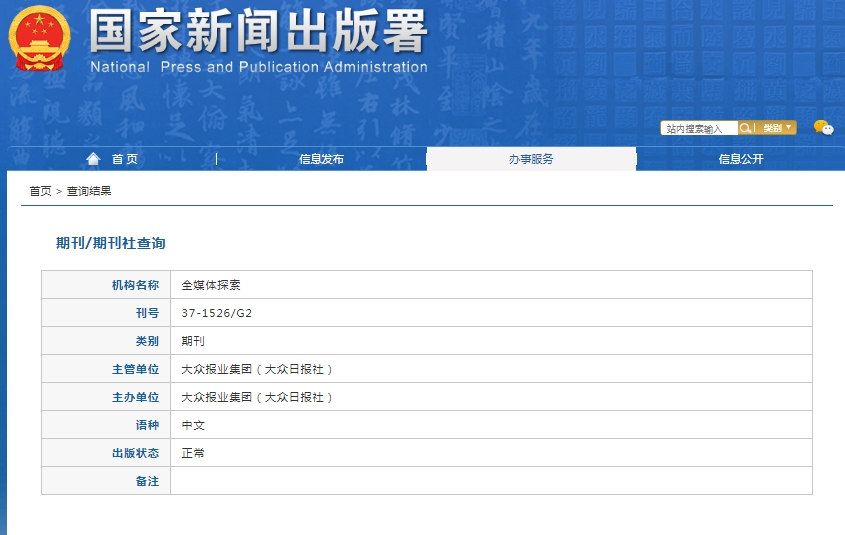Select the 办事服务 navigation tab
This screenshot has width=845, height=535.
(531, 159)
